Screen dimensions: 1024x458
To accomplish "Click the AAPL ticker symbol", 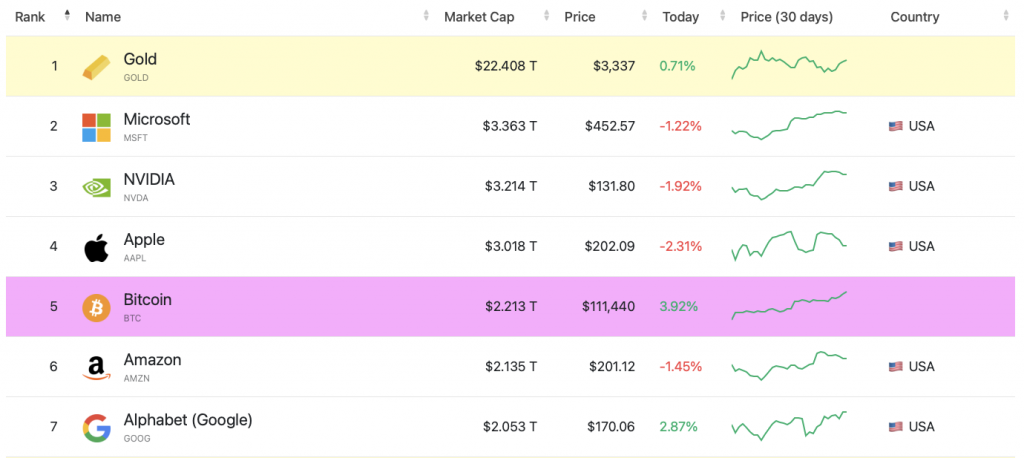I will [x=135, y=258].
